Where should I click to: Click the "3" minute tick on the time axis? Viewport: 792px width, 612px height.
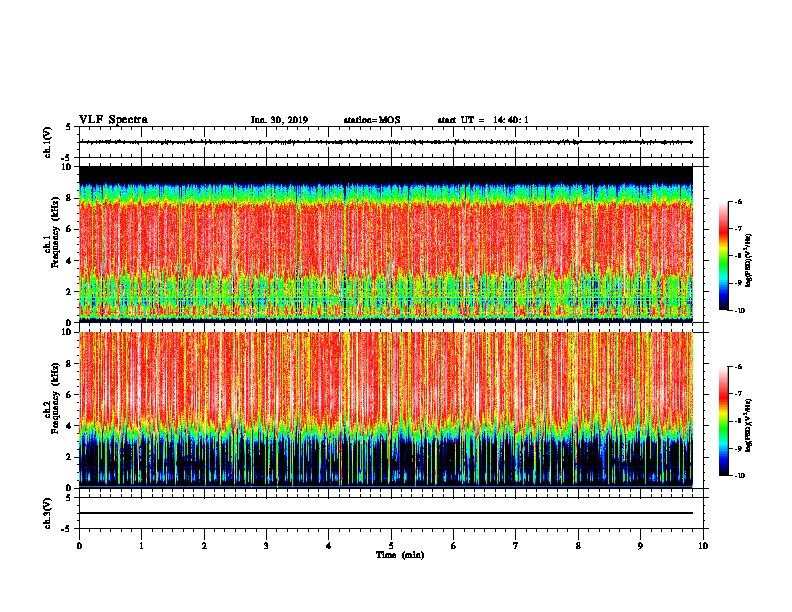point(266,546)
